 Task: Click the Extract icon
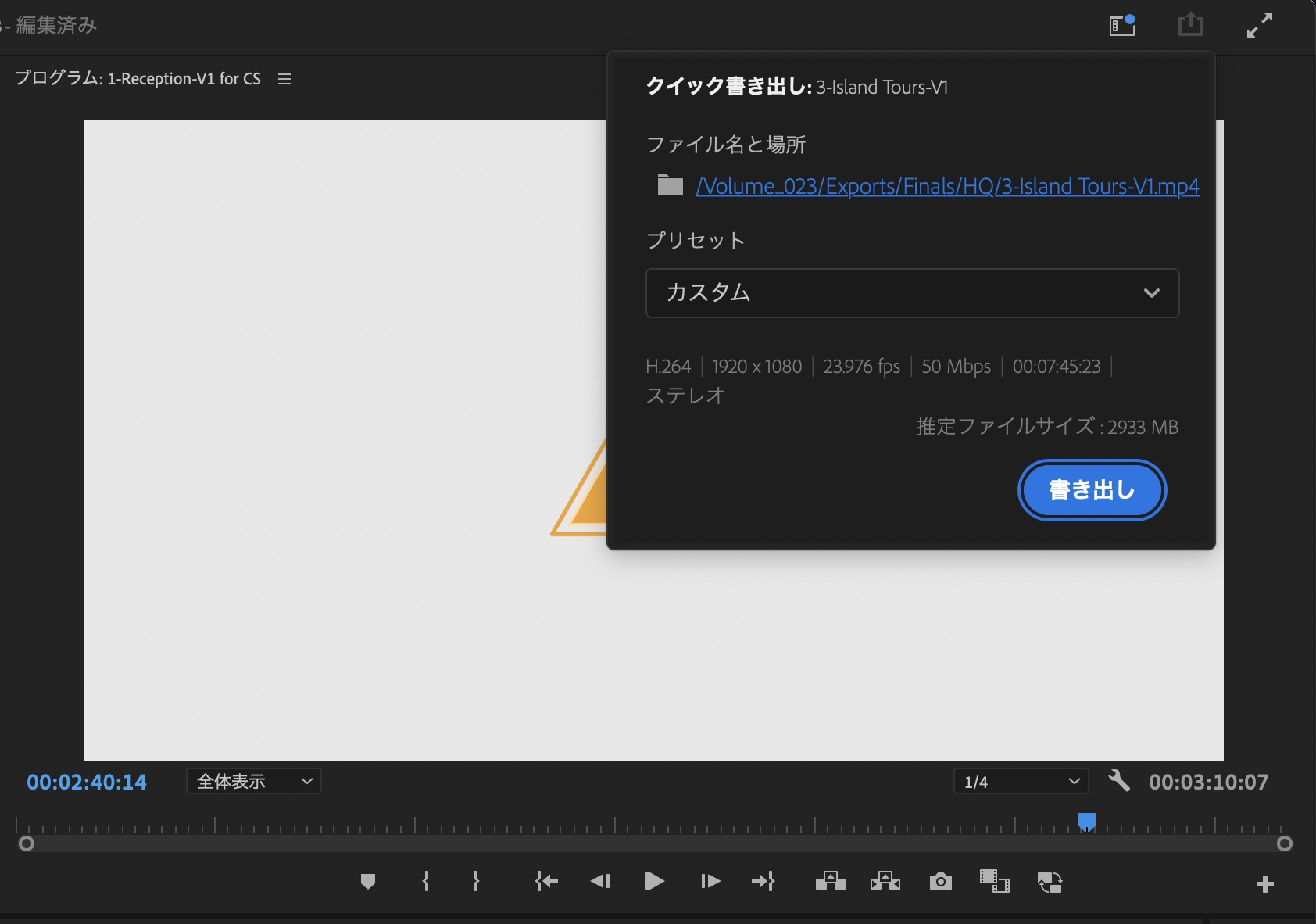point(885,882)
